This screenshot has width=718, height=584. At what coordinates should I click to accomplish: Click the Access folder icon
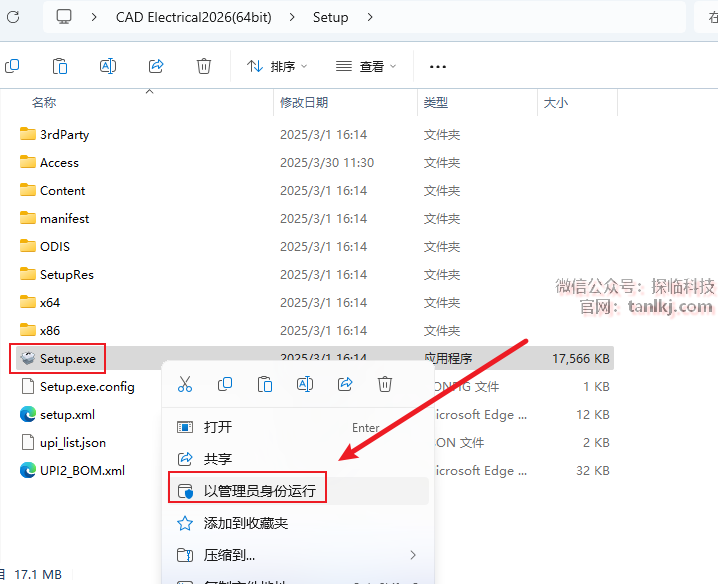(x=27, y=162)
